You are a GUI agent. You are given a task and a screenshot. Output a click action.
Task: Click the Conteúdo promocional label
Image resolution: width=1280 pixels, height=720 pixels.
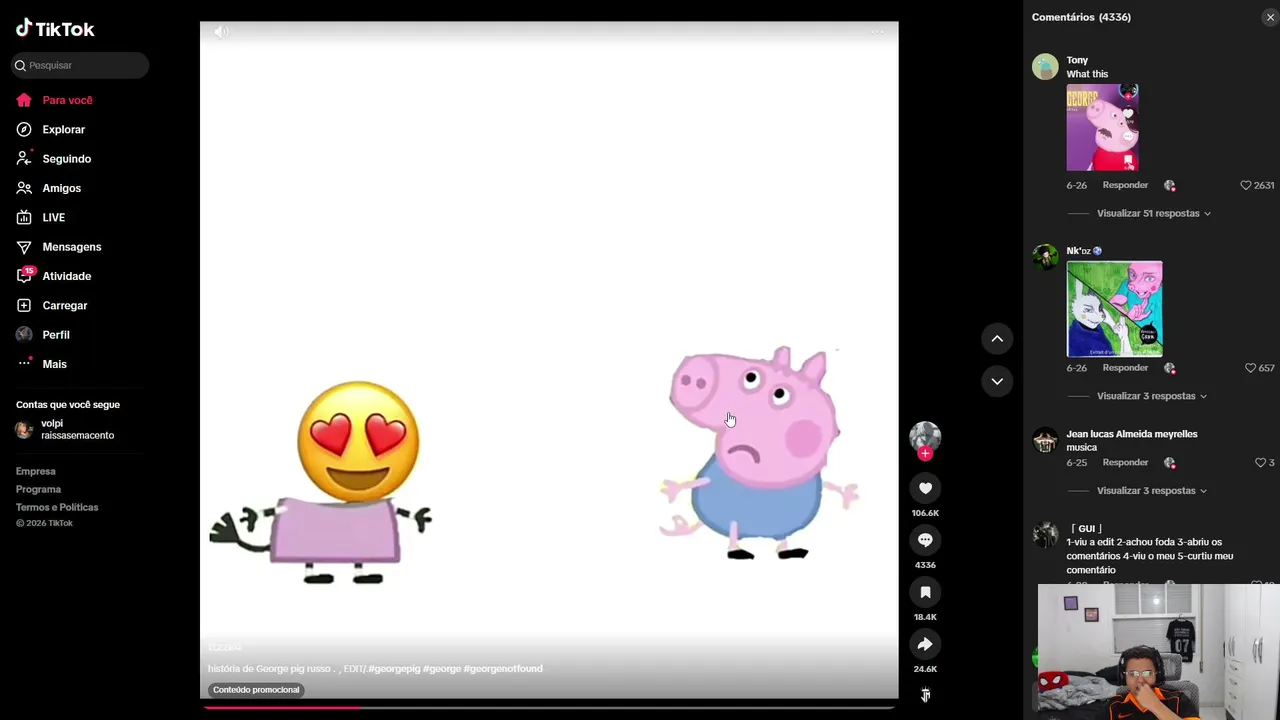pos(256,690)
